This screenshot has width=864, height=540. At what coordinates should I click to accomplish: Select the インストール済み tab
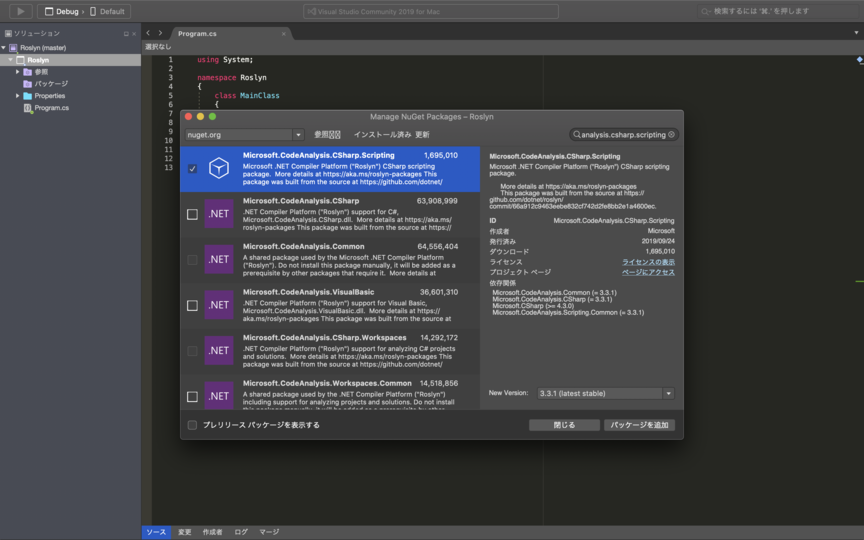382,134
